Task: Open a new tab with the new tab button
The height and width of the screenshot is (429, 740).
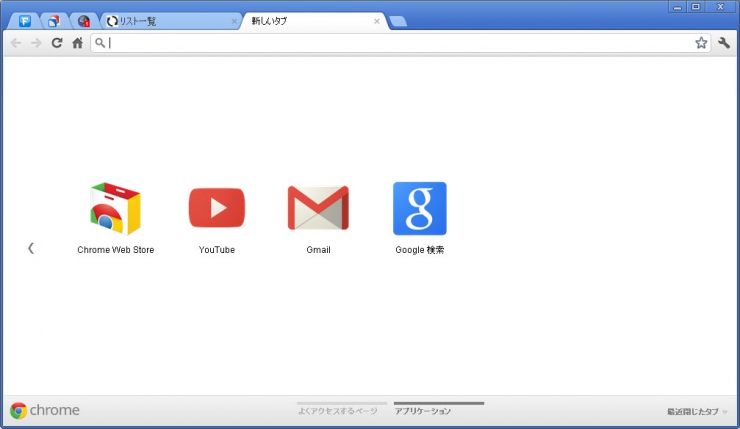Action: click(x=398, y=21)
